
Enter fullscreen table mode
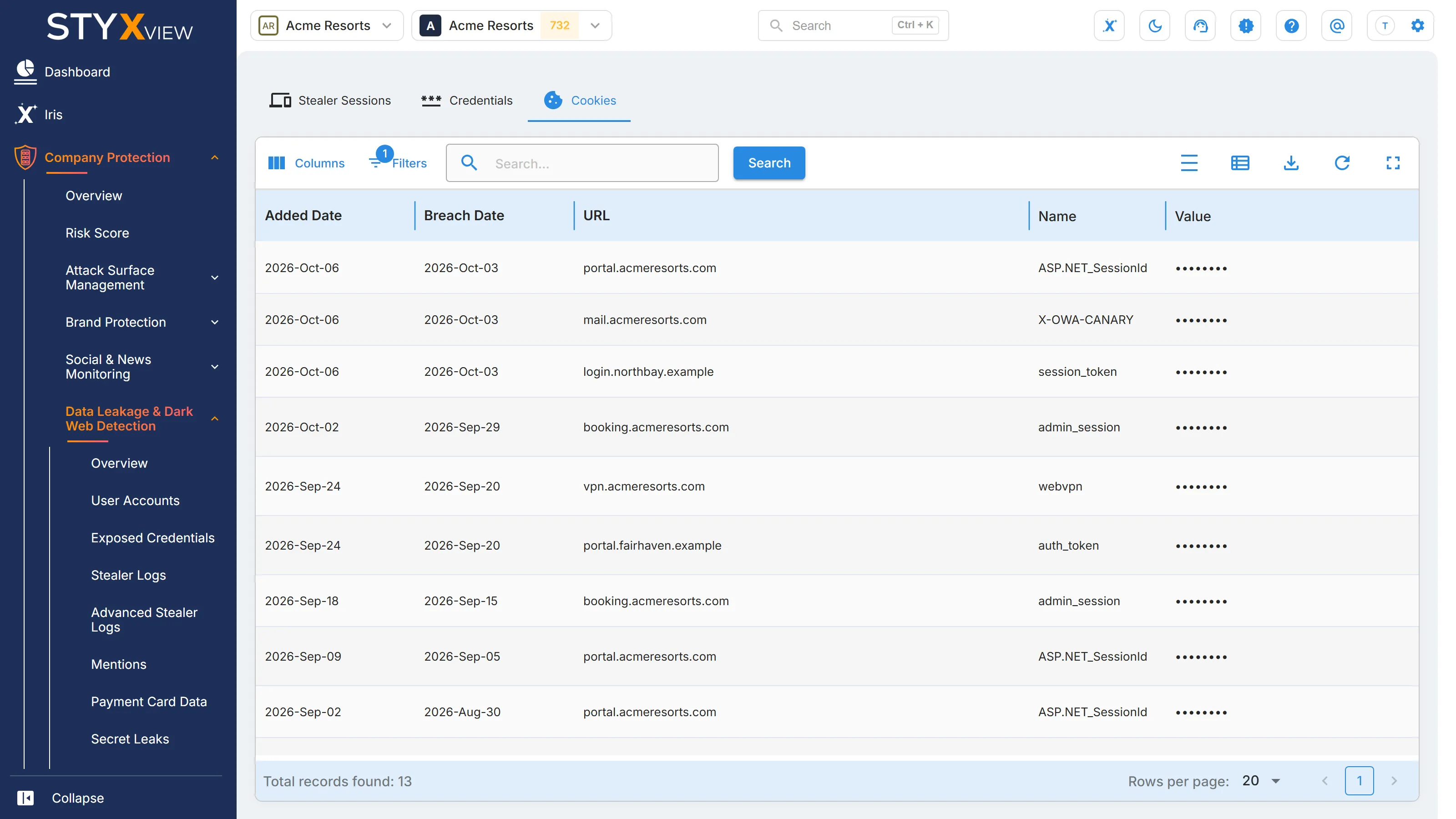coord(1393,163)
